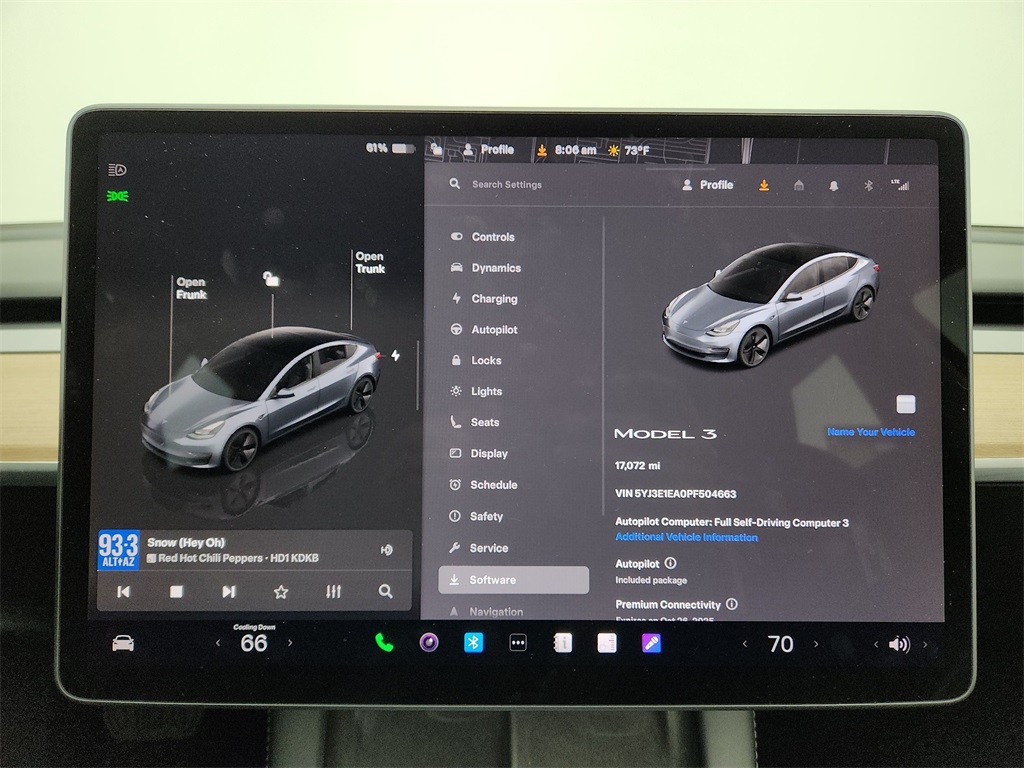Viewport: 1024px width, 768px height.
Task: Open the Calendar app icon
Action: point(607,643)
